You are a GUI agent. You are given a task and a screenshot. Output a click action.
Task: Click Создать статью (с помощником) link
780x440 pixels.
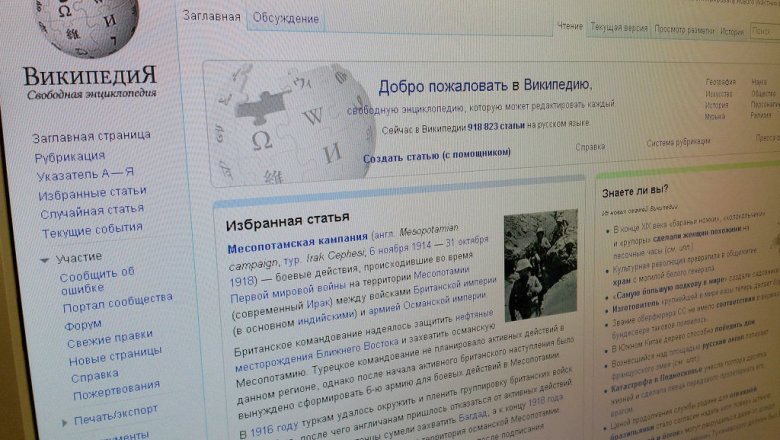coord(437,156)
